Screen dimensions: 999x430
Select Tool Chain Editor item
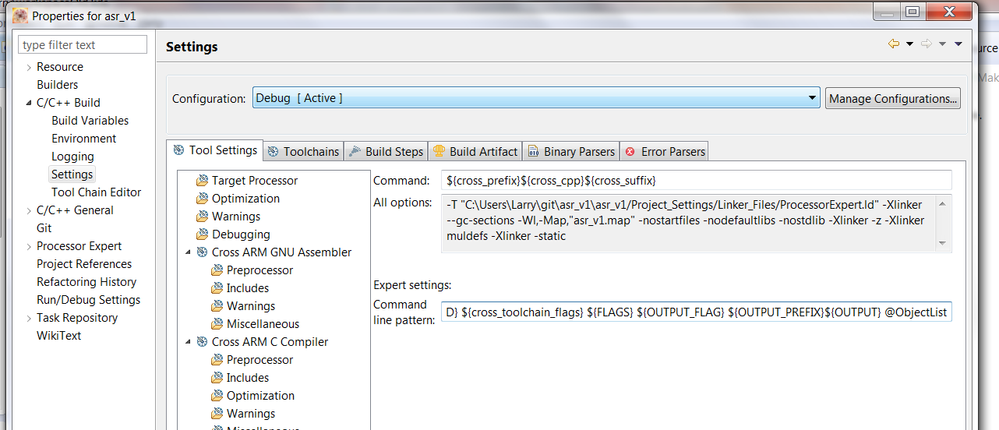[96, 192]
